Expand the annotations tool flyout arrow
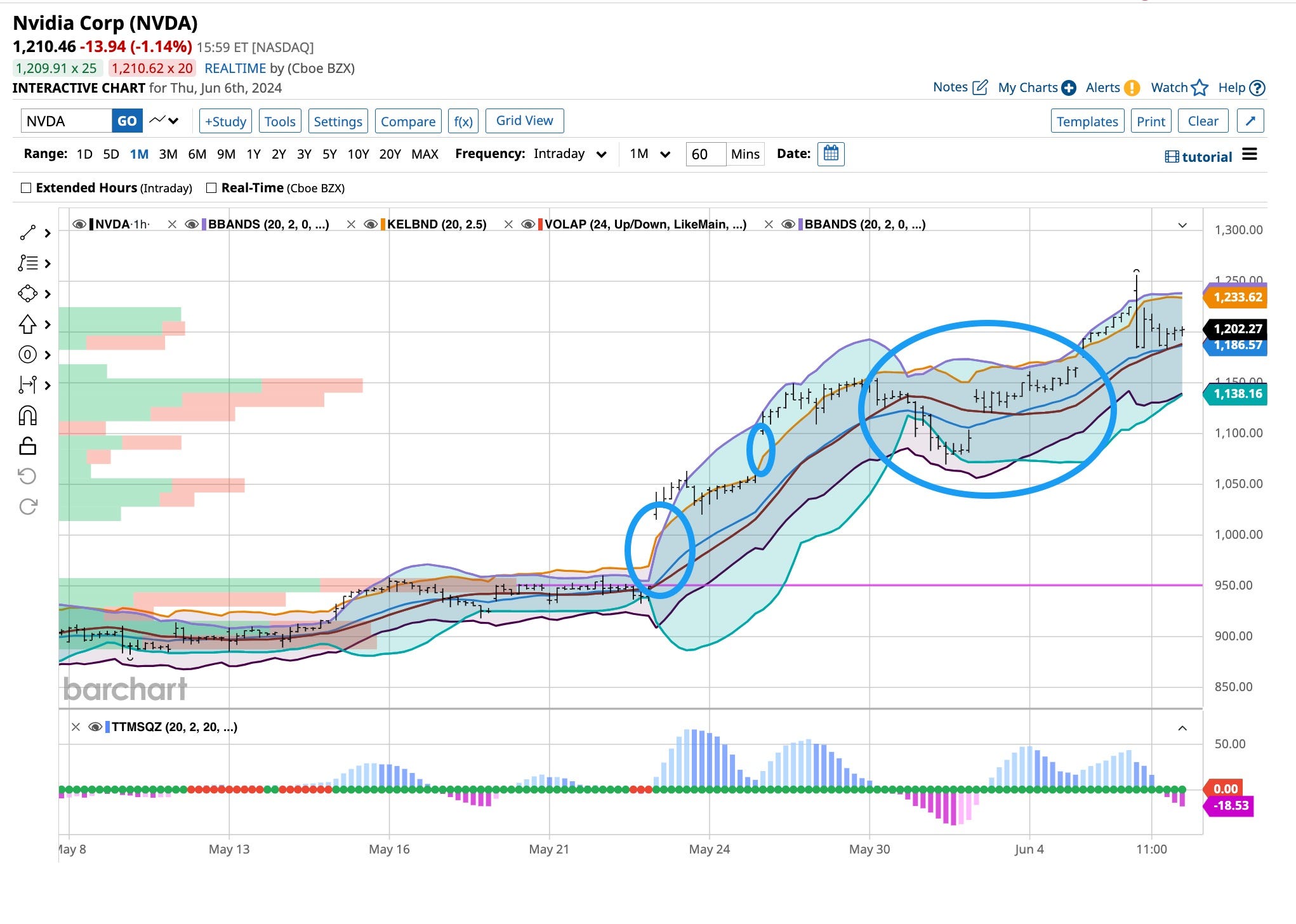 click(x=48, y=263)
